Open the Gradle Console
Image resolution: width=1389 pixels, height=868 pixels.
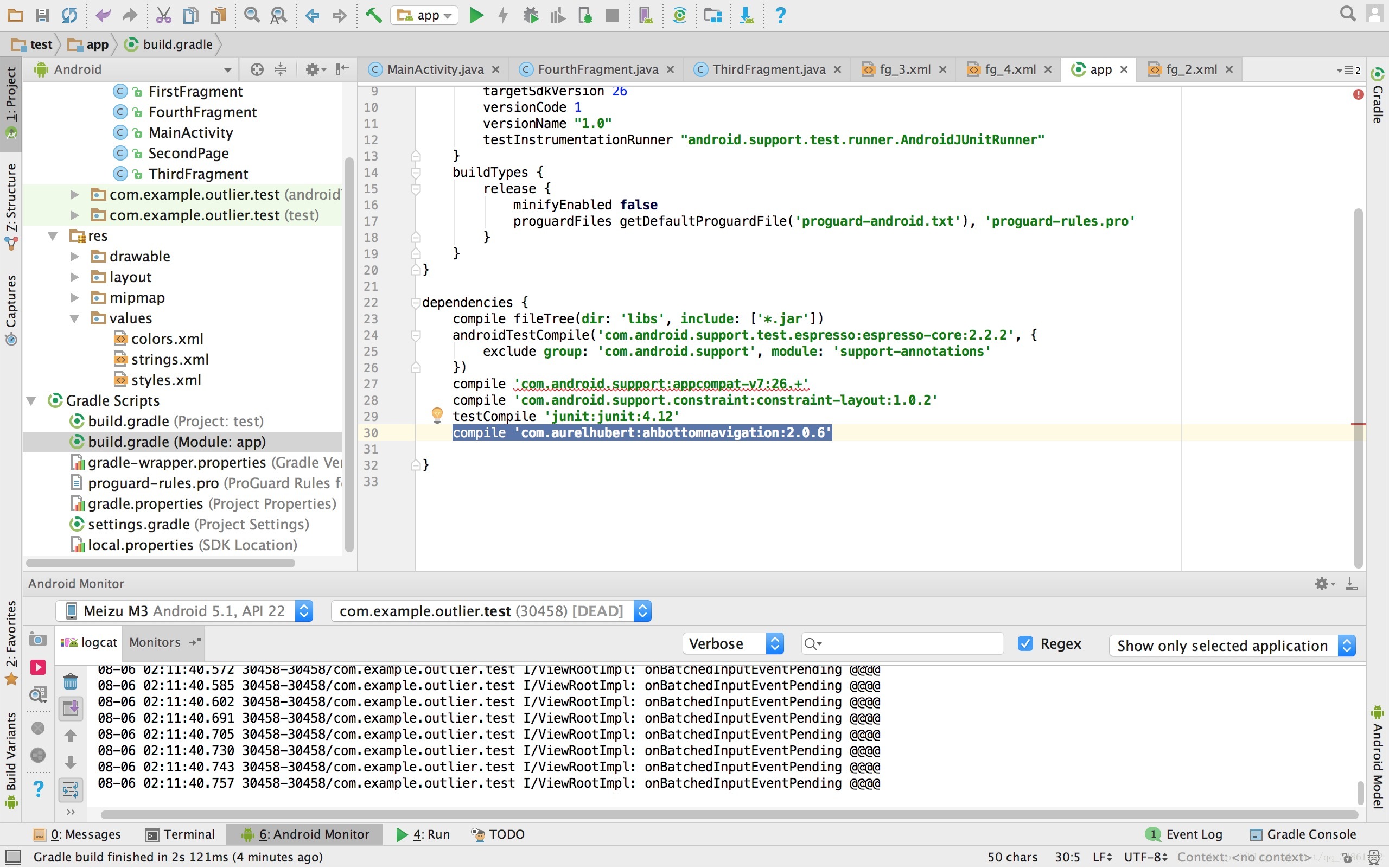1303,834
